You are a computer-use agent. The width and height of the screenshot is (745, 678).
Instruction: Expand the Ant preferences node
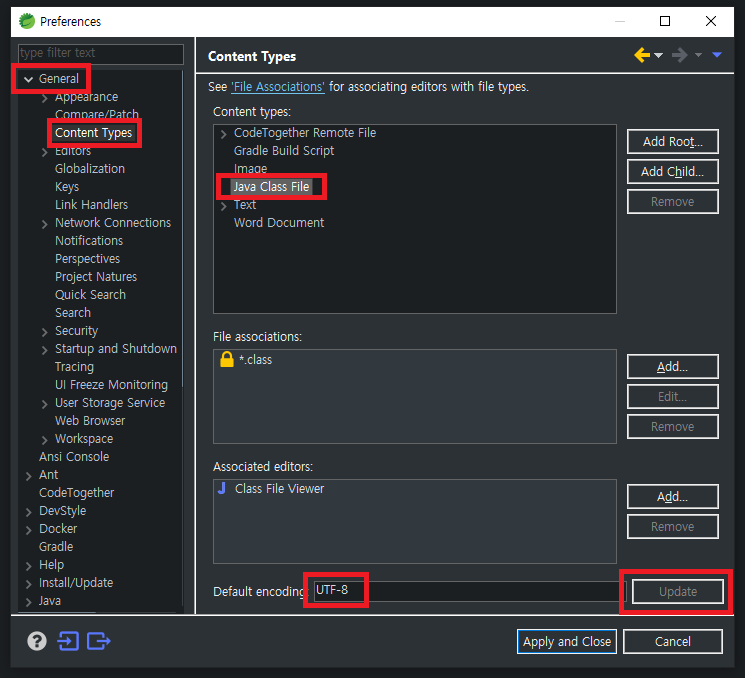[x=29, y=476]
